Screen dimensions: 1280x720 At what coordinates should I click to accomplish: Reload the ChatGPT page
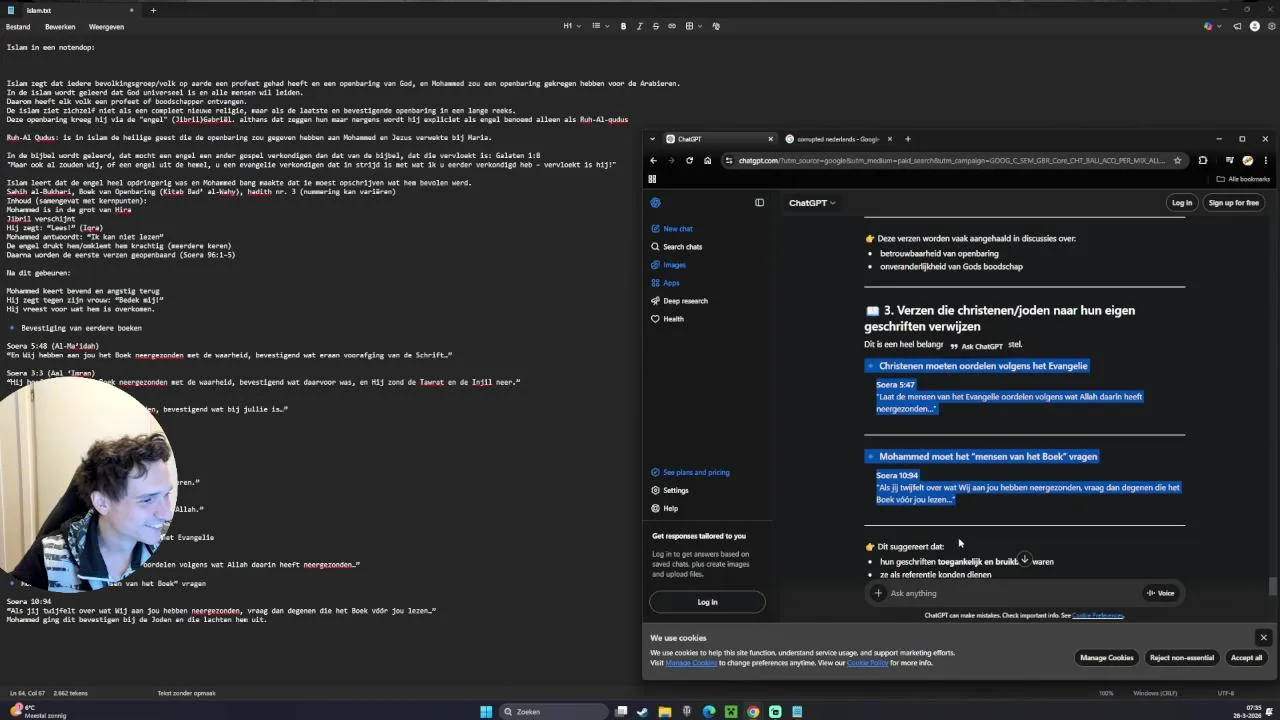click(689, 160)
